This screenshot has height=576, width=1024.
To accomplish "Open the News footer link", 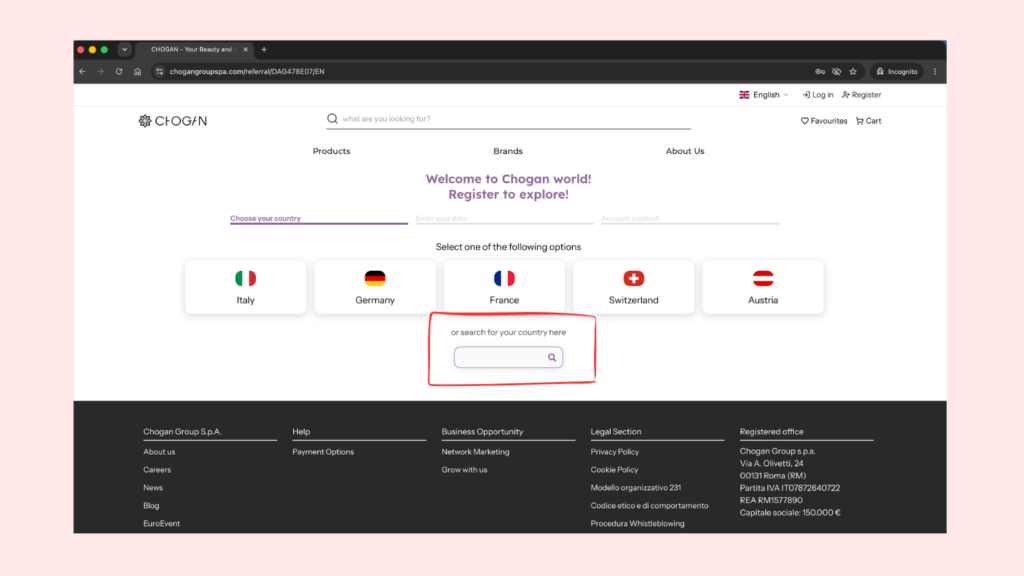I will coord(153,488).
